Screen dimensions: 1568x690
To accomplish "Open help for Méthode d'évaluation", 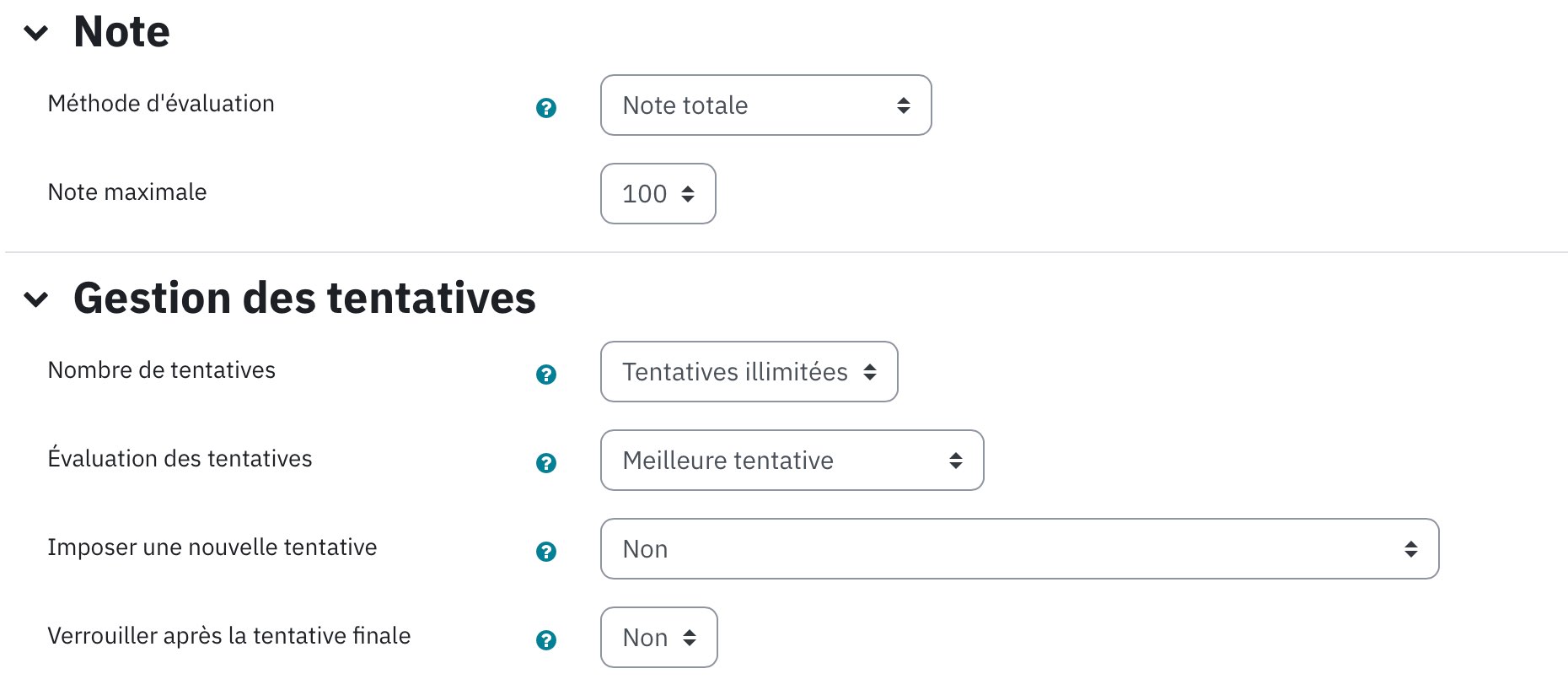I will coord(546,108).
